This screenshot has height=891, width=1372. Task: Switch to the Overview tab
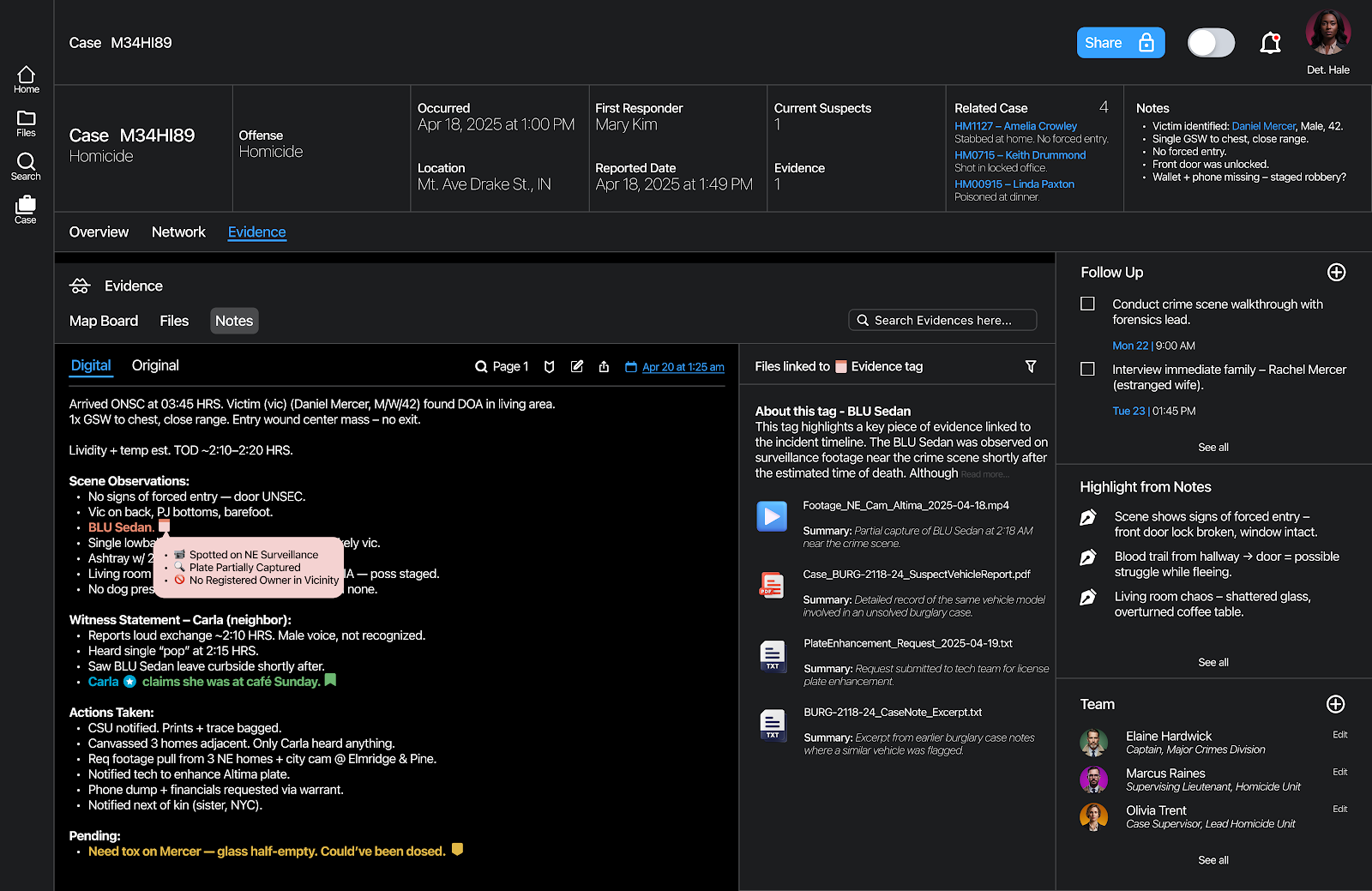point(99,232)
